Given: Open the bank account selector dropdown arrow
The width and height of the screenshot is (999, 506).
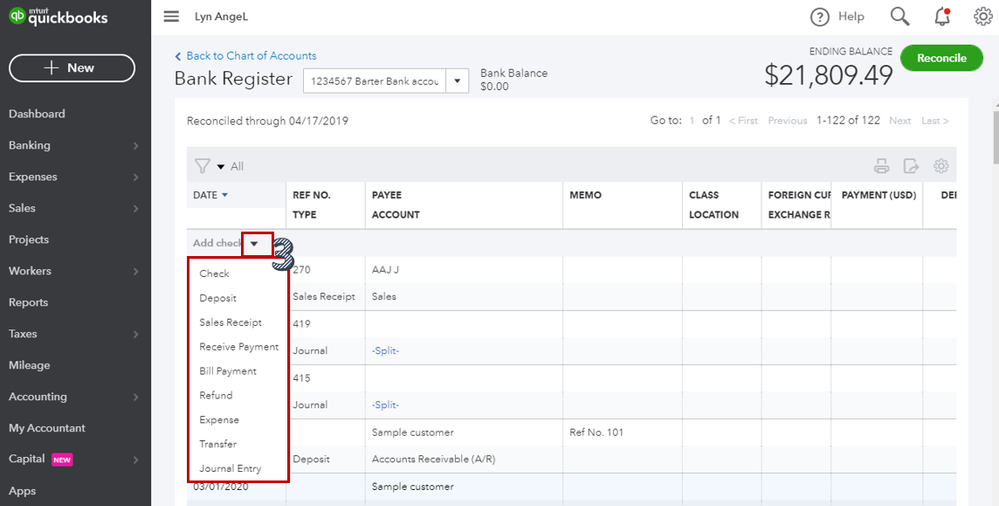Looking at the screenshot, I should [x=457, y=81].
